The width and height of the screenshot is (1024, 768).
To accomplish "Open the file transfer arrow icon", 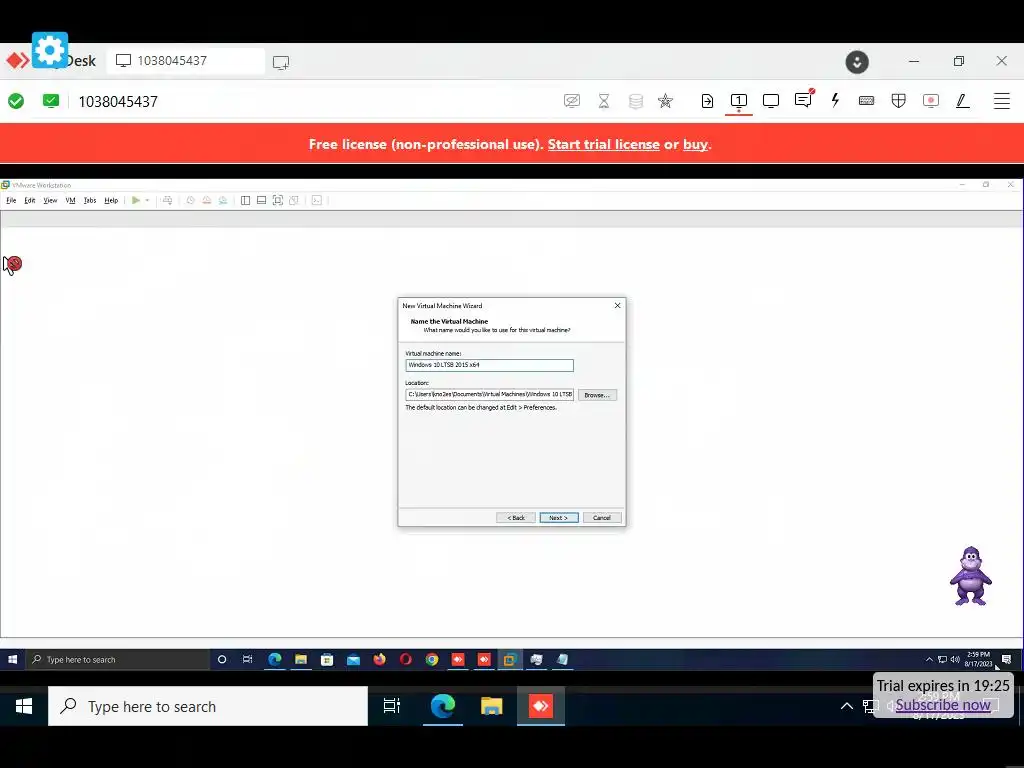I will coord(707,101).
